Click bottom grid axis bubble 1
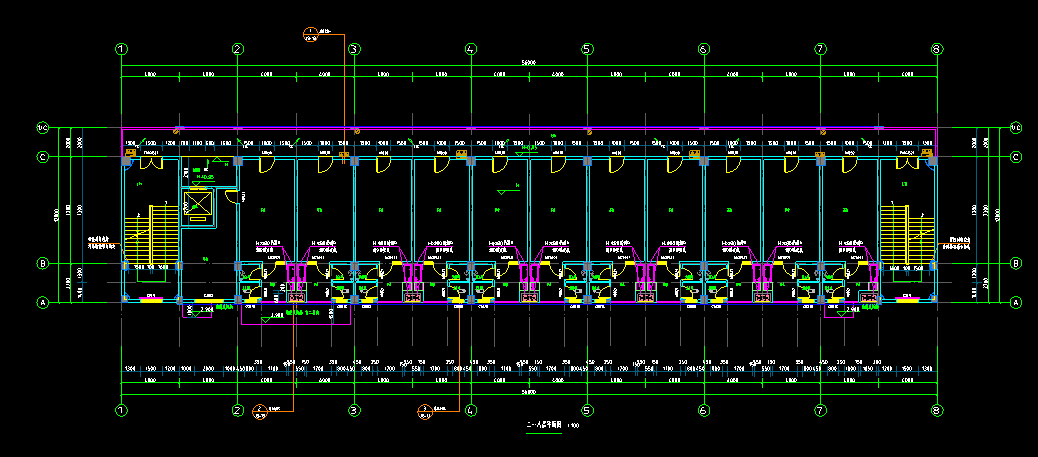1038x457 pixels. click(121, 410)
